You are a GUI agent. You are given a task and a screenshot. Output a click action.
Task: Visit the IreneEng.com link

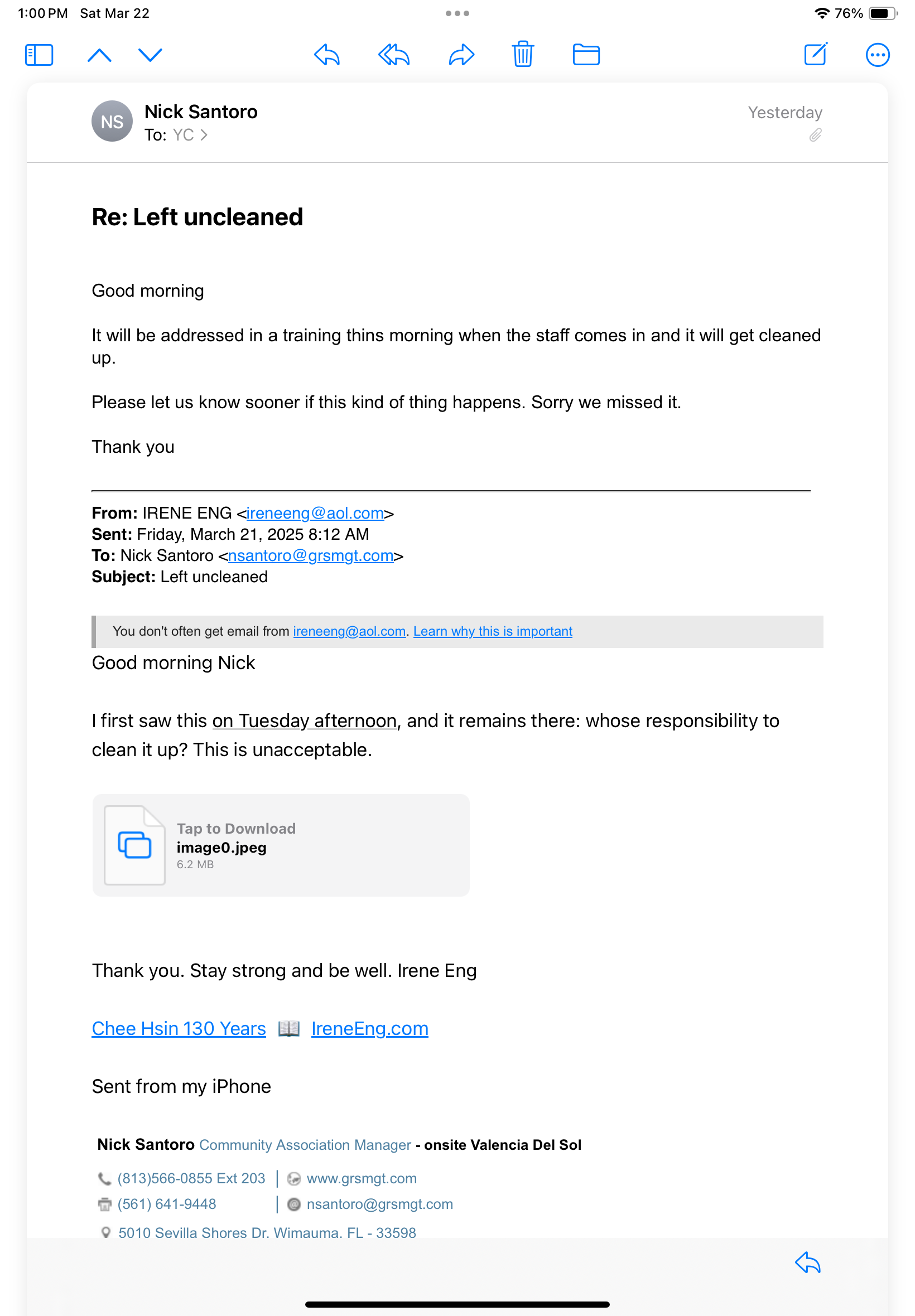coord(370,1028)
